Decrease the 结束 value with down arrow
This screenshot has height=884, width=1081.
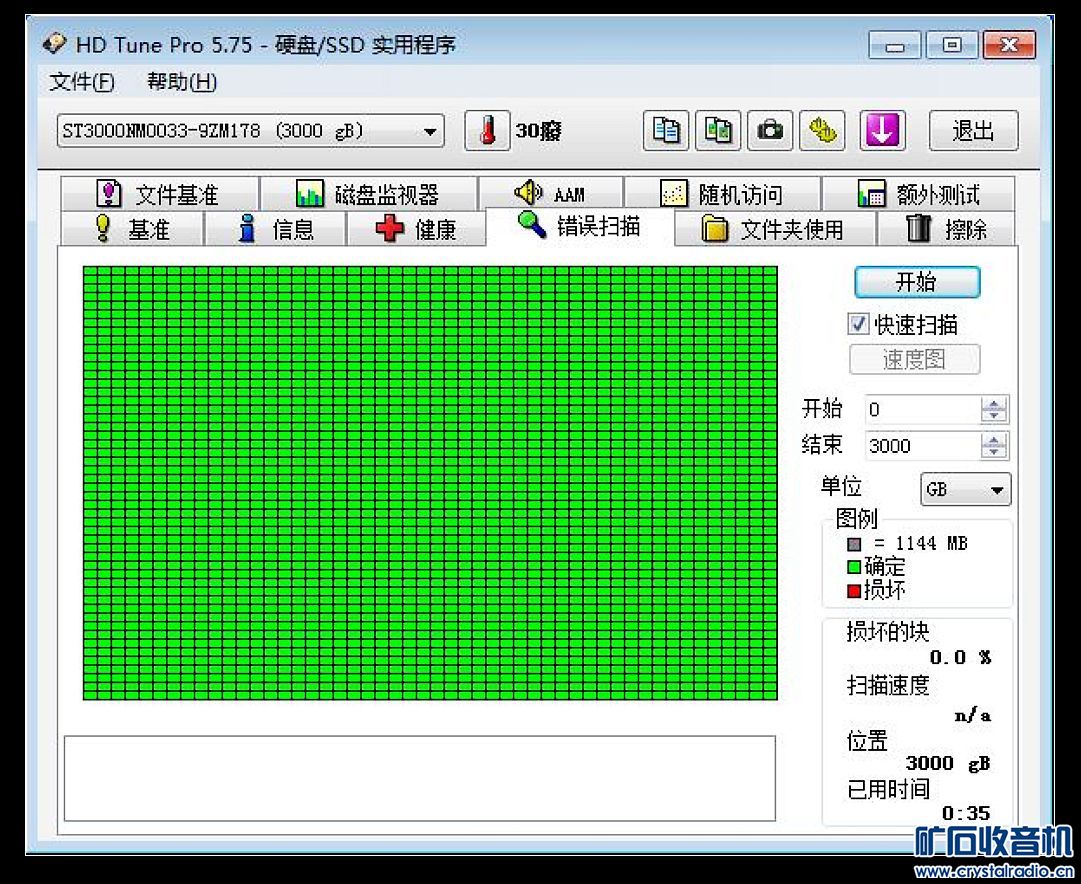tap(993, 452)
